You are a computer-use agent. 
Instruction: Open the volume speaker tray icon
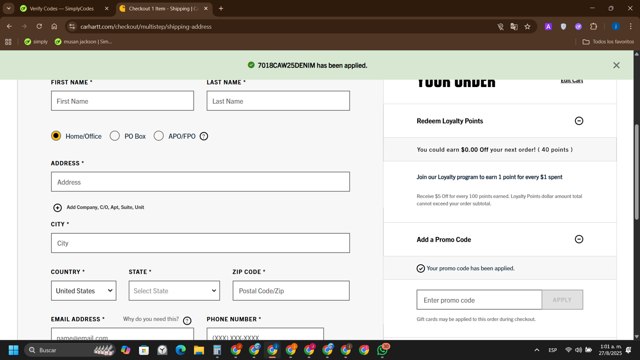(x=578, y=350)
